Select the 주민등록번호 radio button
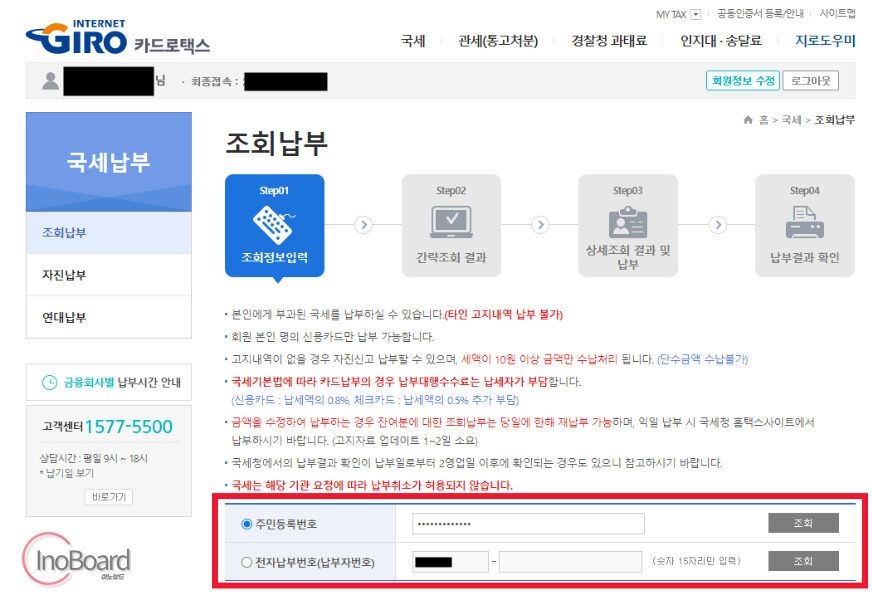The height and width of the screenshot is (600, 872). click(x=246, y=524)
